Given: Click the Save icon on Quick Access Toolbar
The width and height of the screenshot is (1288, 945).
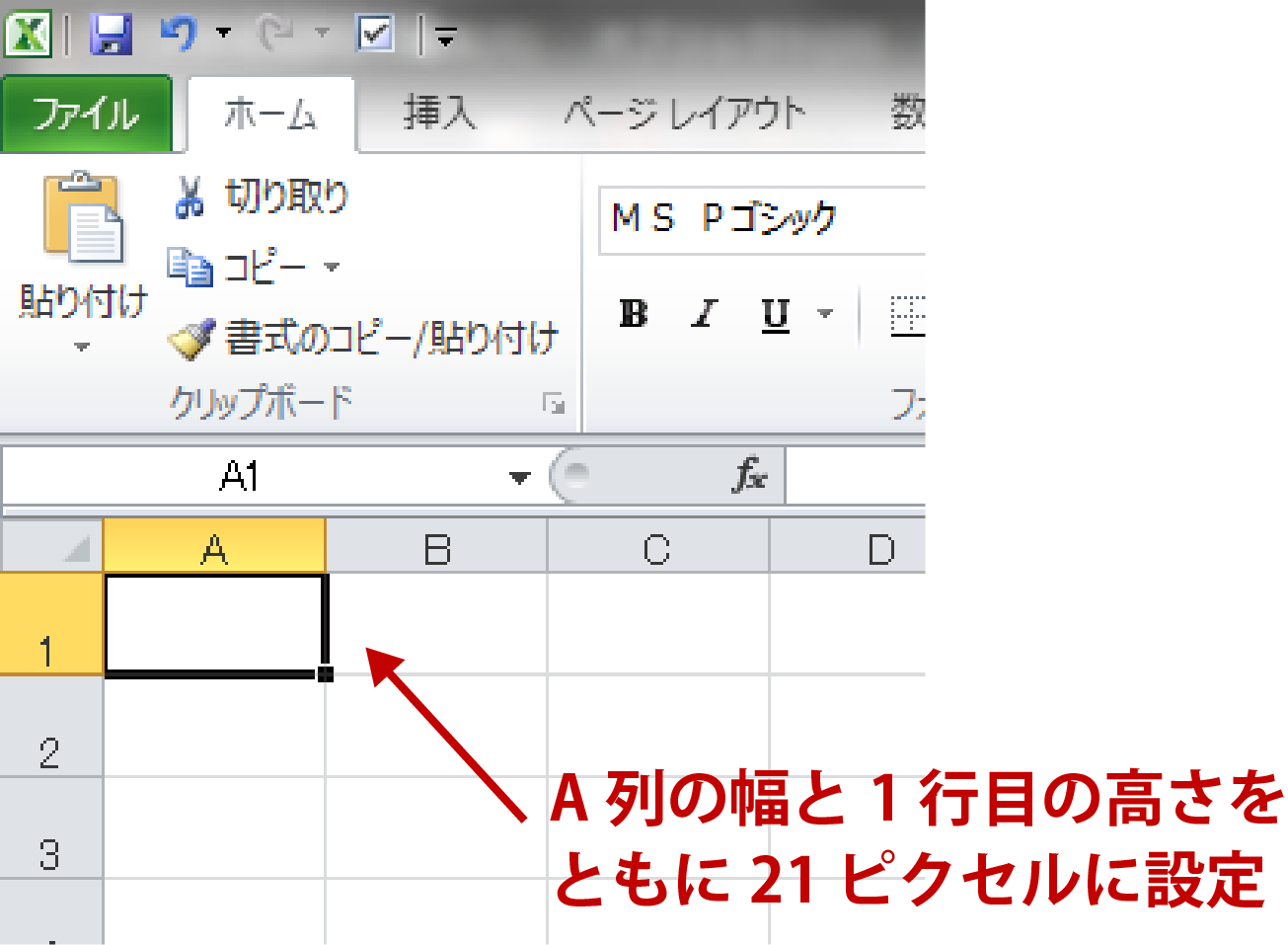Looking at the screenshot, I should point(112,33).
